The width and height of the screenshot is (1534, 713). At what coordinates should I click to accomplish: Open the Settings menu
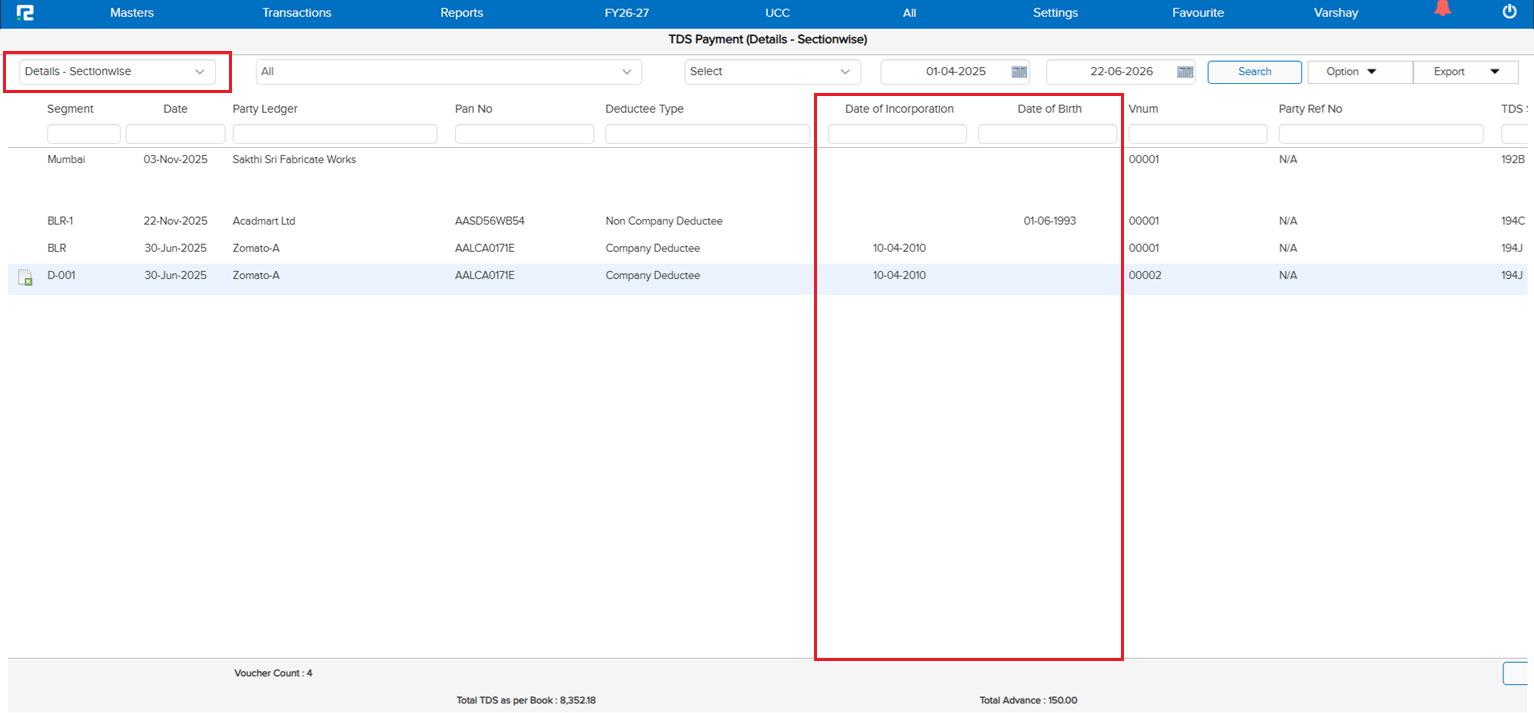tap(1055, 13)
